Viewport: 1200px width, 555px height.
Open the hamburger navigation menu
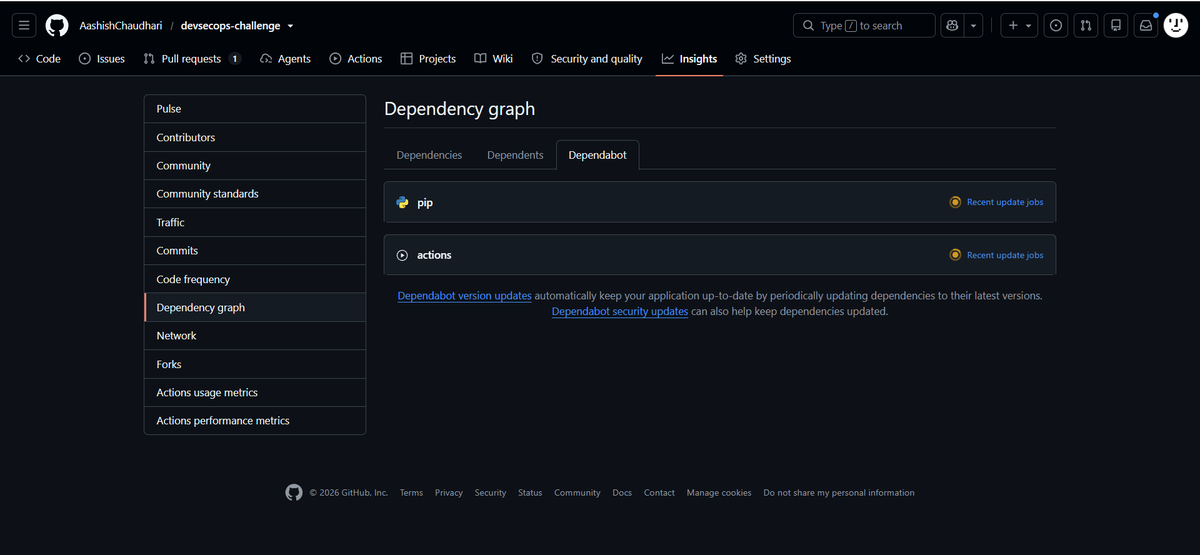click(25, 25)
